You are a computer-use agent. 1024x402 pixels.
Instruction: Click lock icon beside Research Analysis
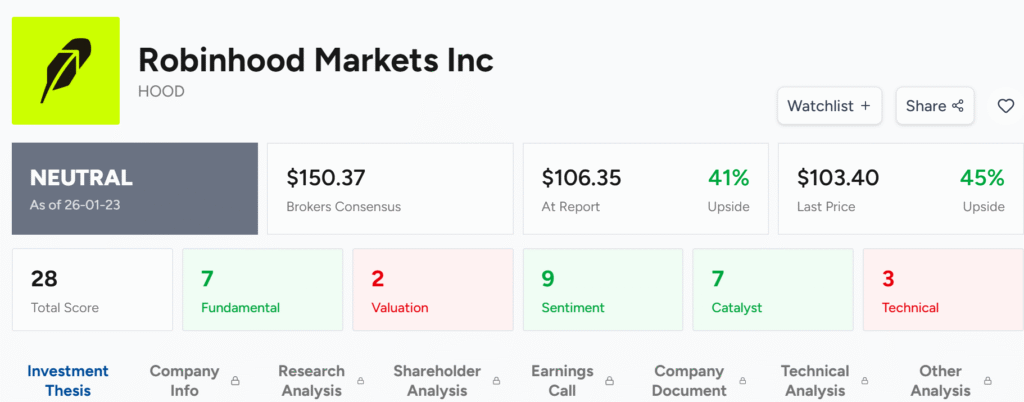click(x=362, y=381)
